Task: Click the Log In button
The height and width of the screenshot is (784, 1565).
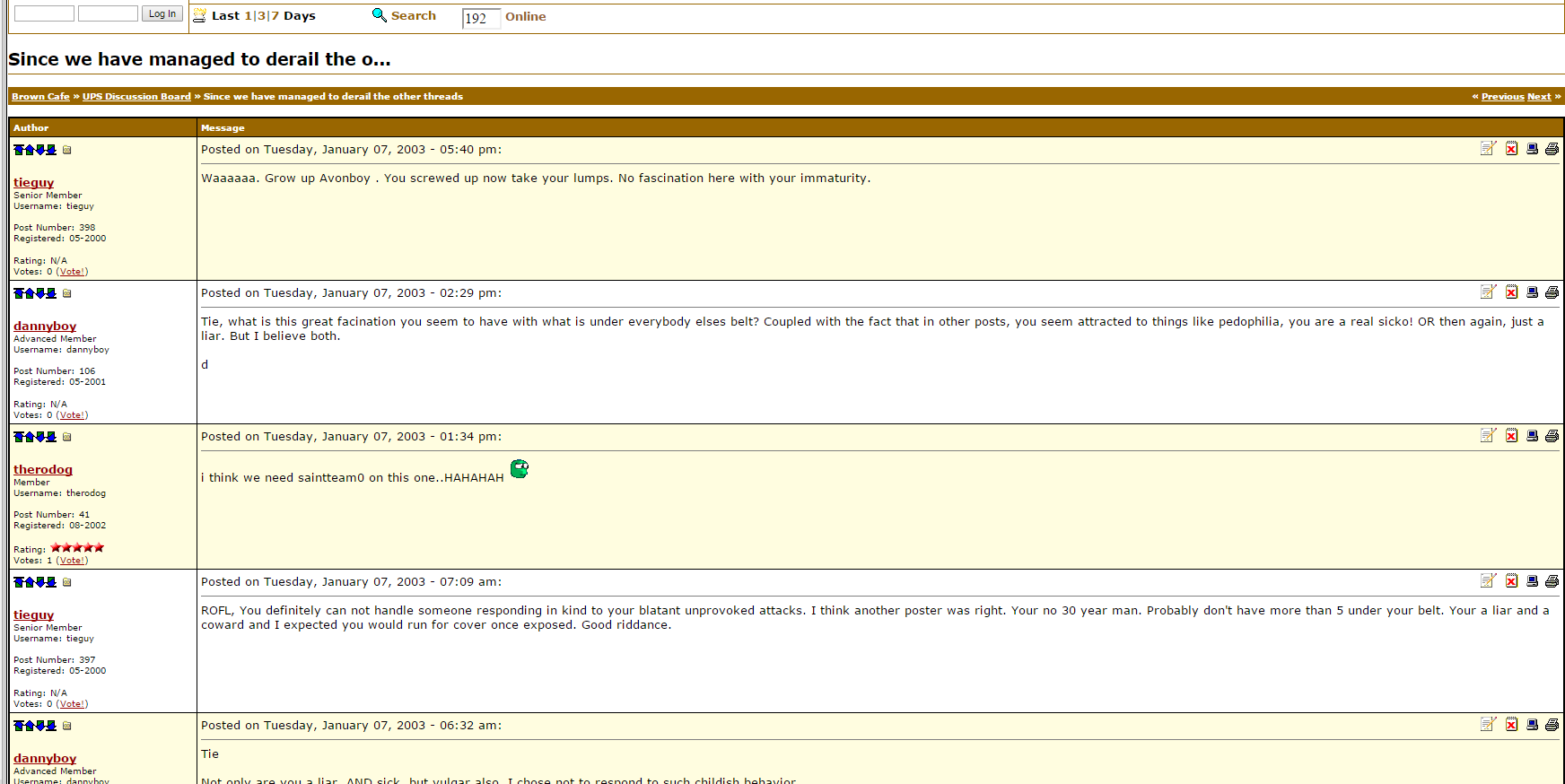Action: (162, 13)
